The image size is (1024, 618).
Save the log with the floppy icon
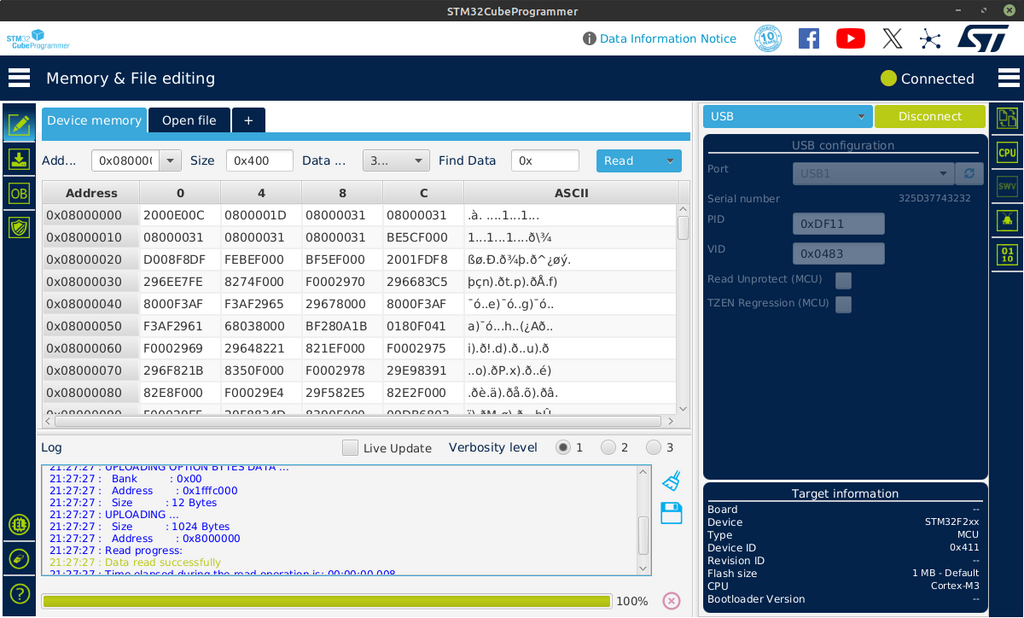(x=671, y=513)
